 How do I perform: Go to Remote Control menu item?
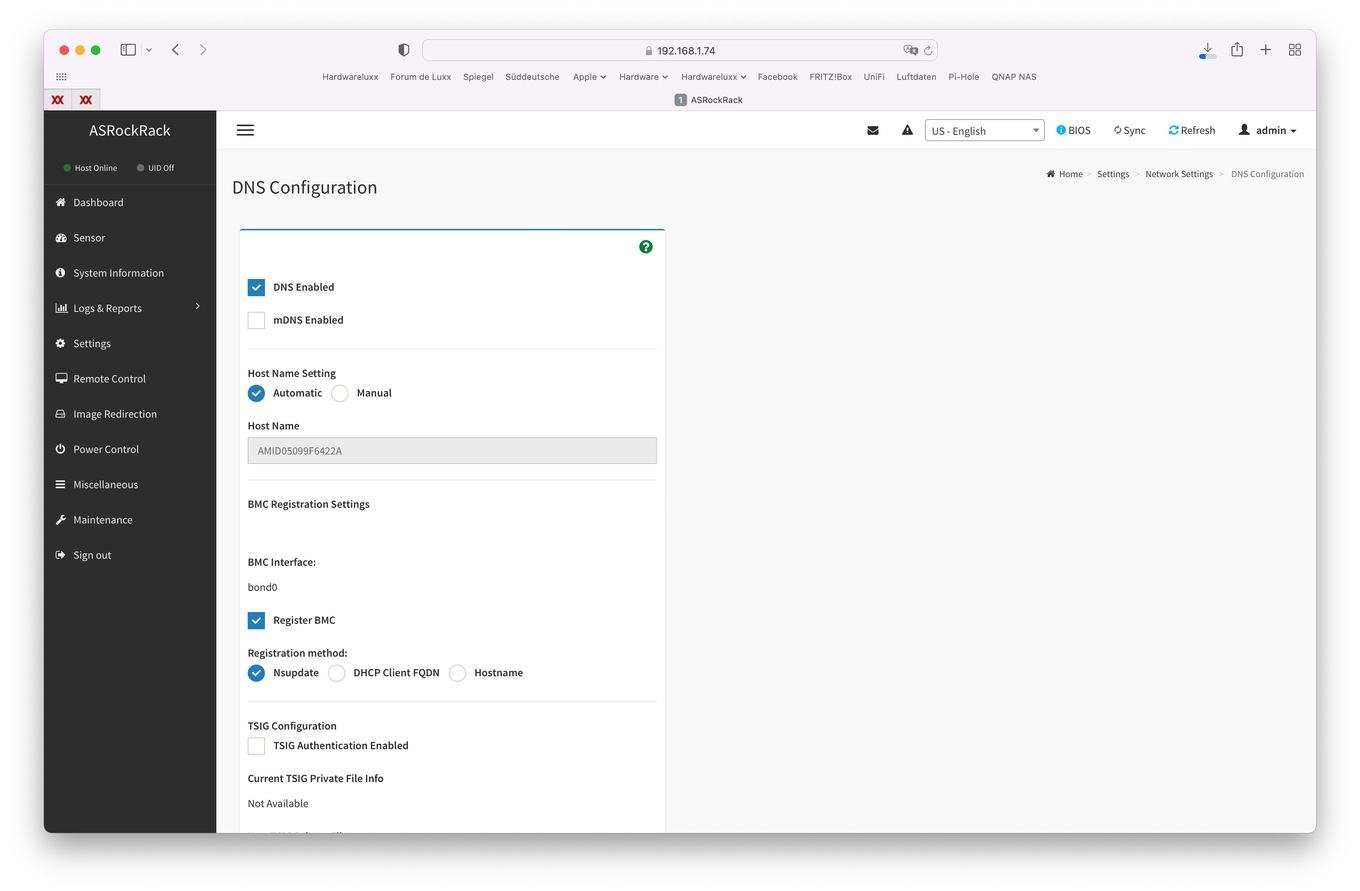(x=109, y=379)
